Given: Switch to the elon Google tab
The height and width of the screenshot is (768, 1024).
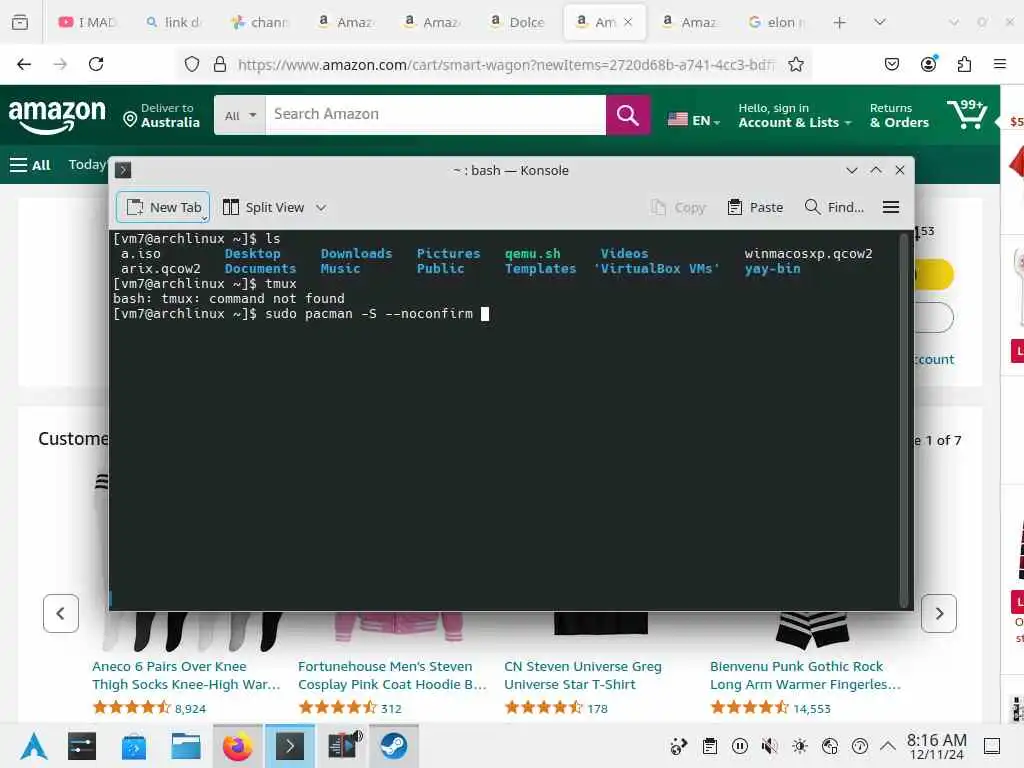Looking at the screenshot, I should pyautogui.click(x=776, y=22).
